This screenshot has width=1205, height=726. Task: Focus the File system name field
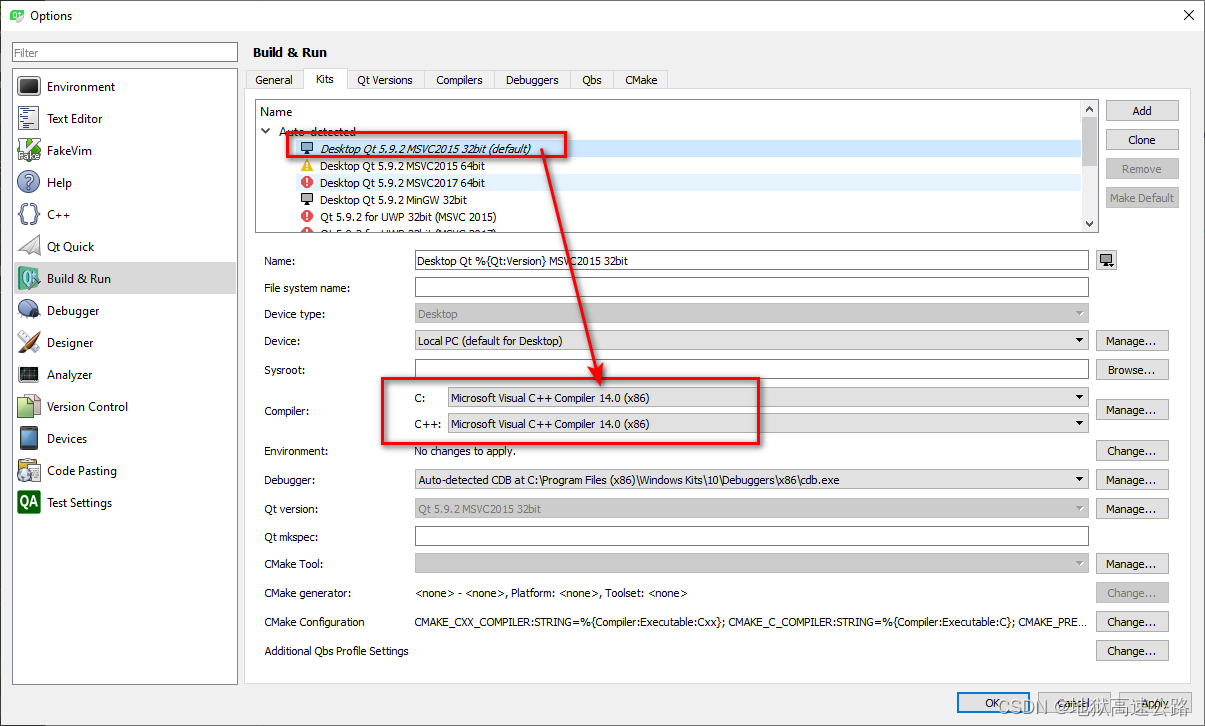coord(751,287)
